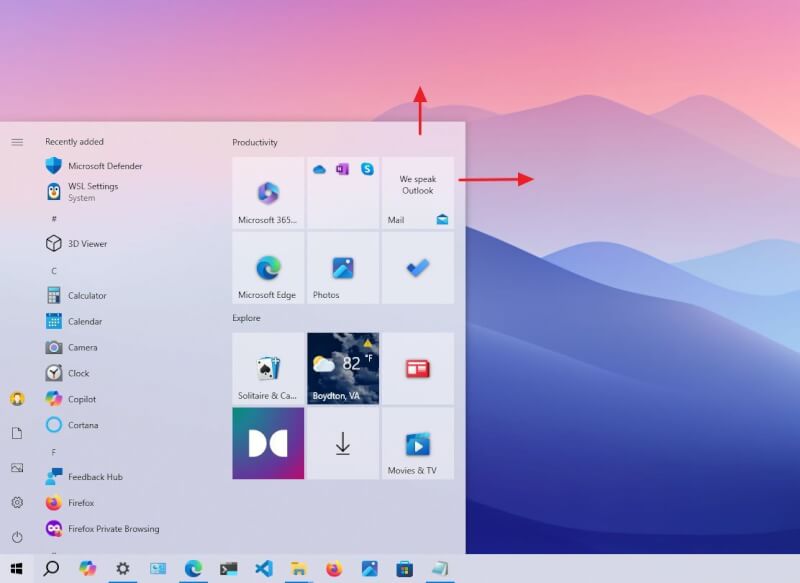Open the Dolby tile
The height and width of the screenshot is (583, 800).
coord(268,443)
